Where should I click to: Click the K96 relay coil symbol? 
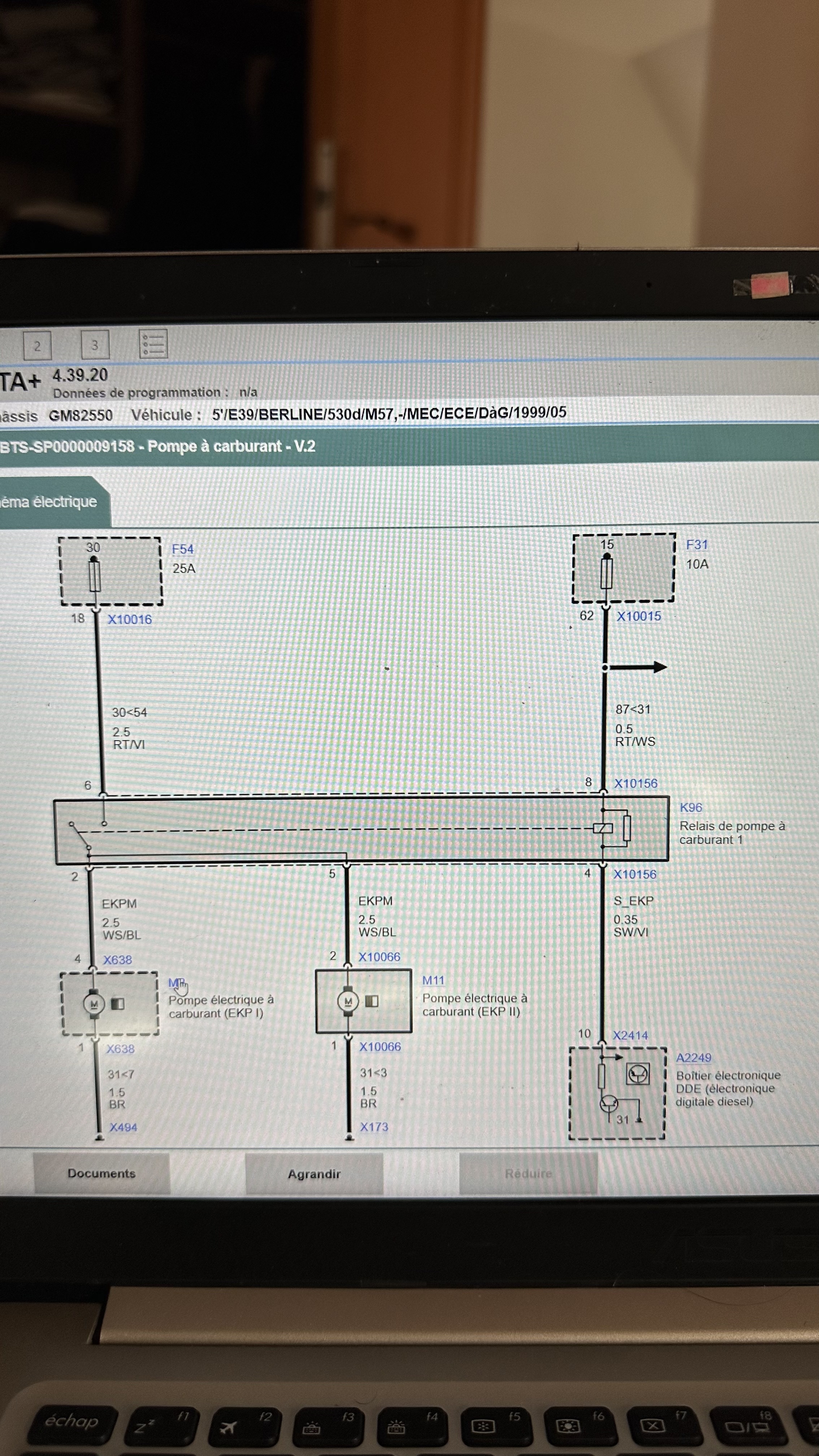[603, 828]
